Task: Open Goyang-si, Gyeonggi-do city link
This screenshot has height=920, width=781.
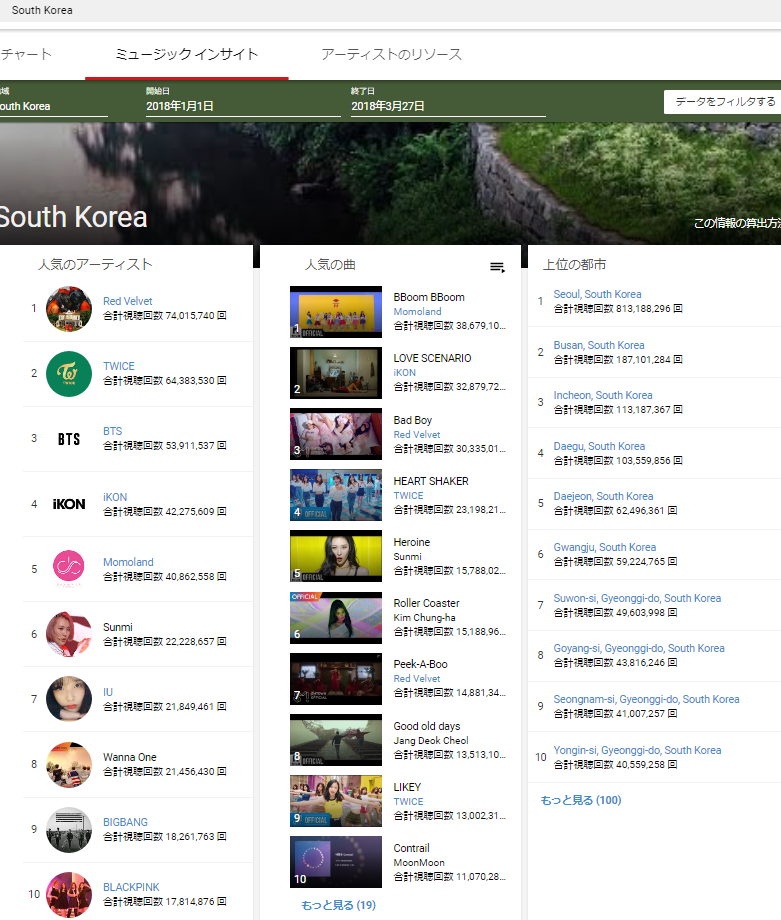Action: pyautogui.click(x=639, y=648)
